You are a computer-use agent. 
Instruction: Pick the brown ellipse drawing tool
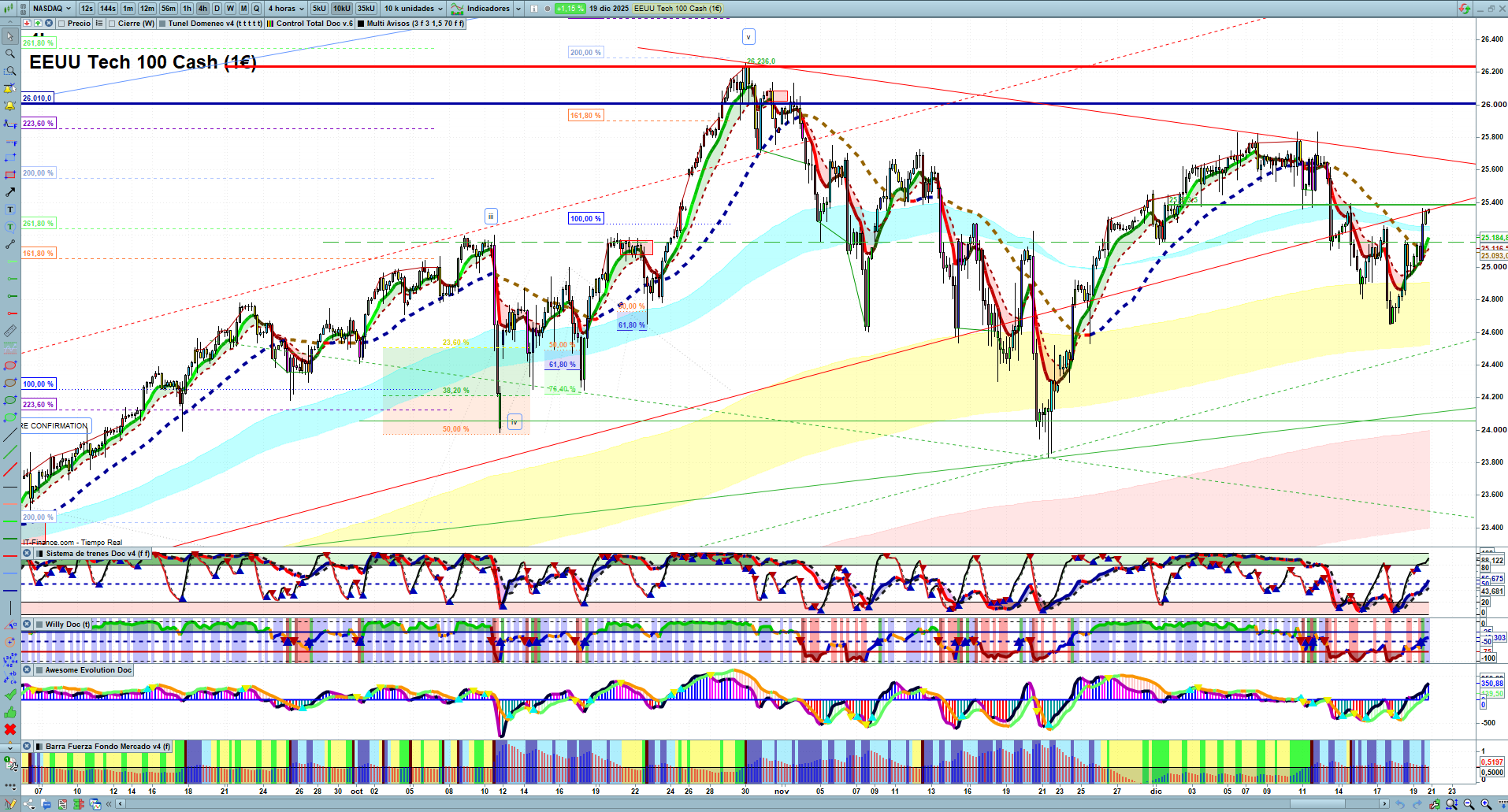point(10,383)
